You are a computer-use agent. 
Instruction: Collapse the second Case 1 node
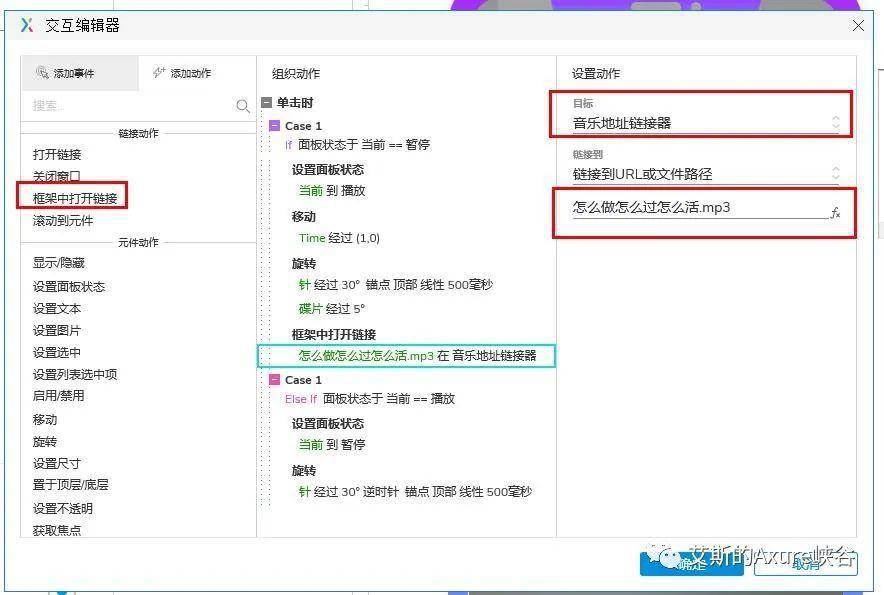tap(275, 380)
